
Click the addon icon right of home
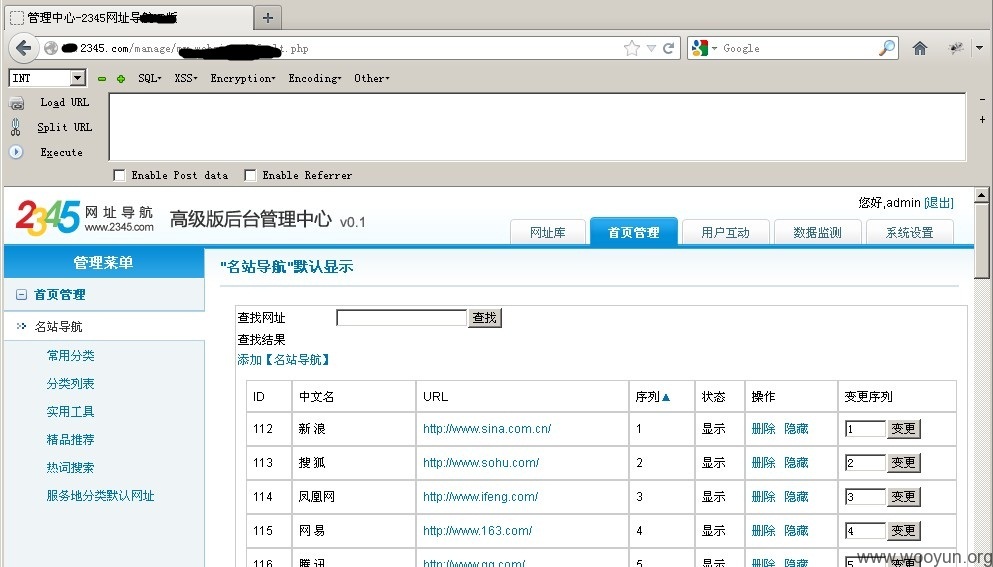click(x=956, y=48)
